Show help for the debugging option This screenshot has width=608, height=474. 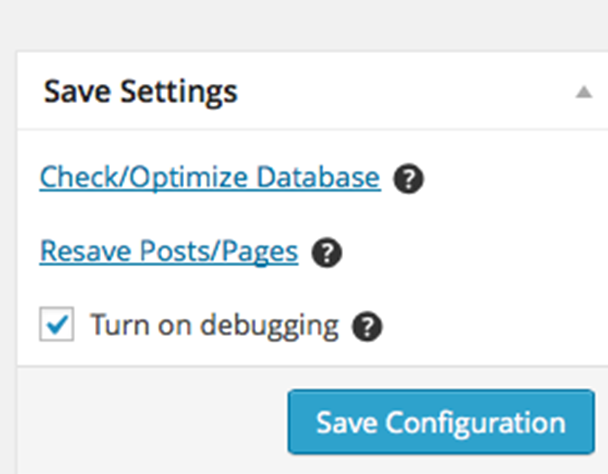tap(369, 326)
